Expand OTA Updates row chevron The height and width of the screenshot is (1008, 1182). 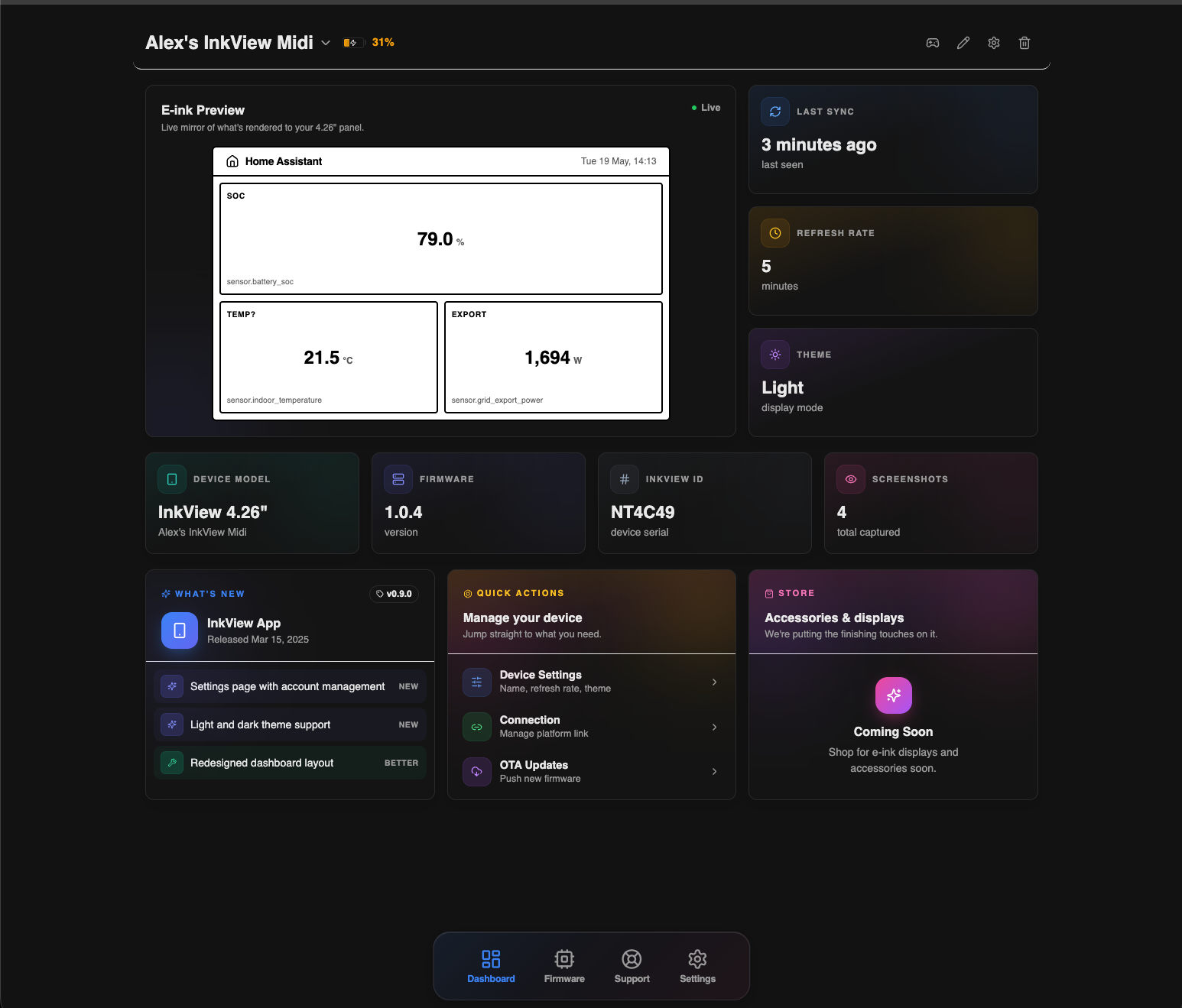(714, 772)
